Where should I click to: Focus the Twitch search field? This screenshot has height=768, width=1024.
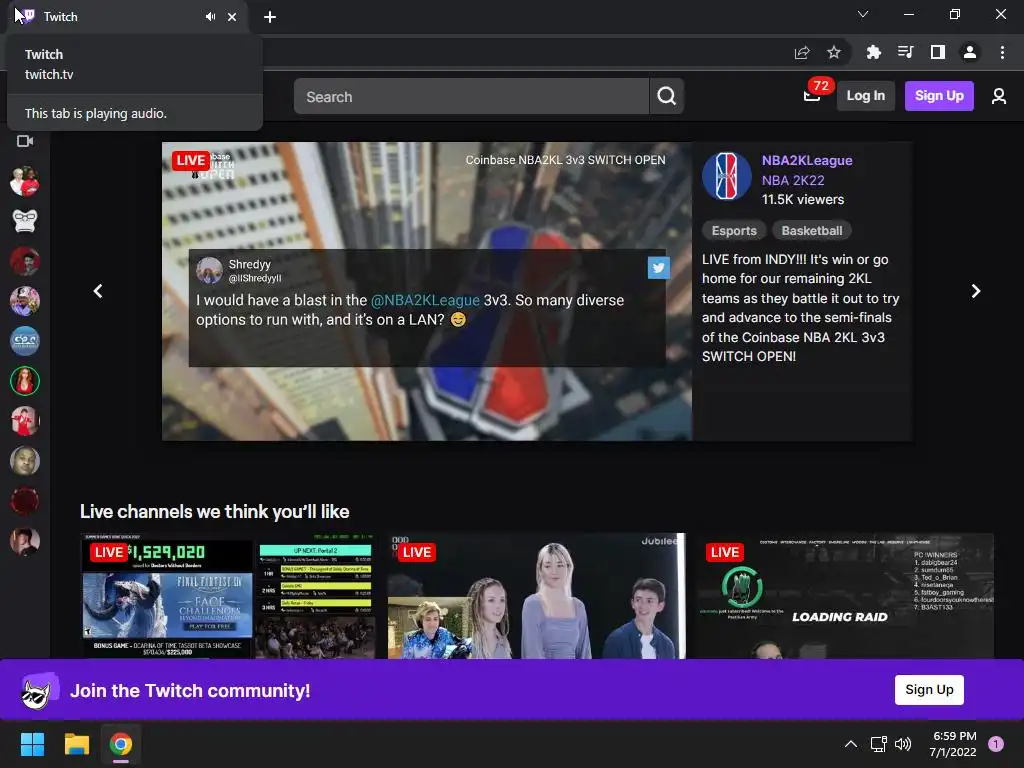point(471,96)
